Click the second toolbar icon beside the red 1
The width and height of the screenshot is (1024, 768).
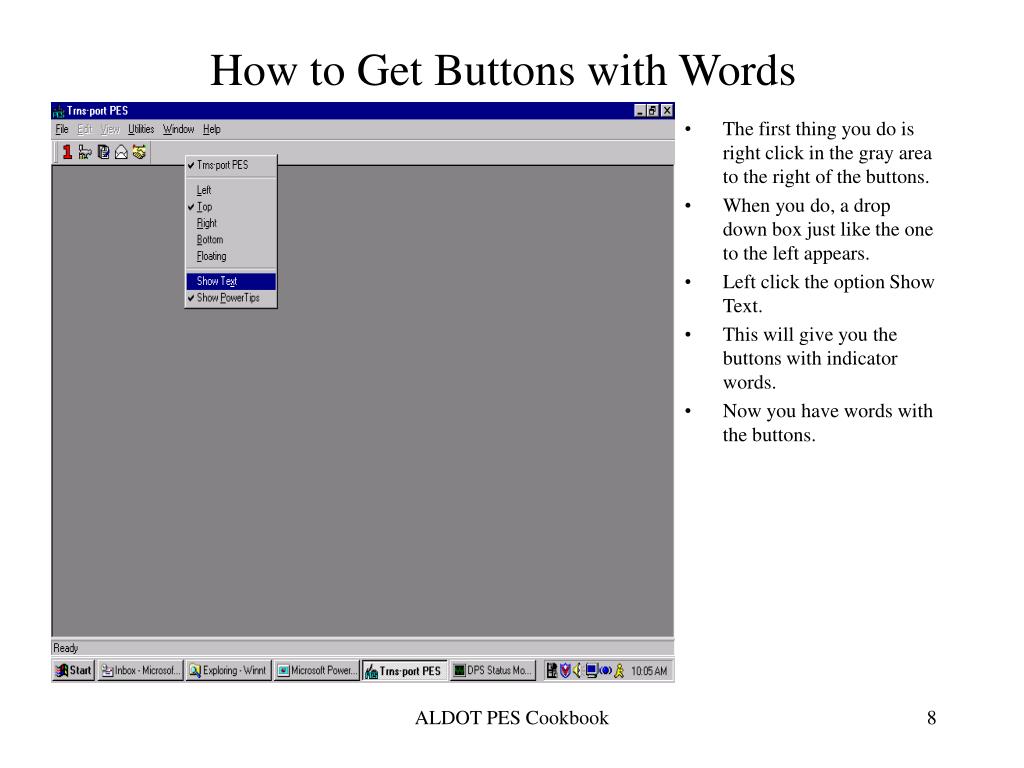[x=85, y=152]
